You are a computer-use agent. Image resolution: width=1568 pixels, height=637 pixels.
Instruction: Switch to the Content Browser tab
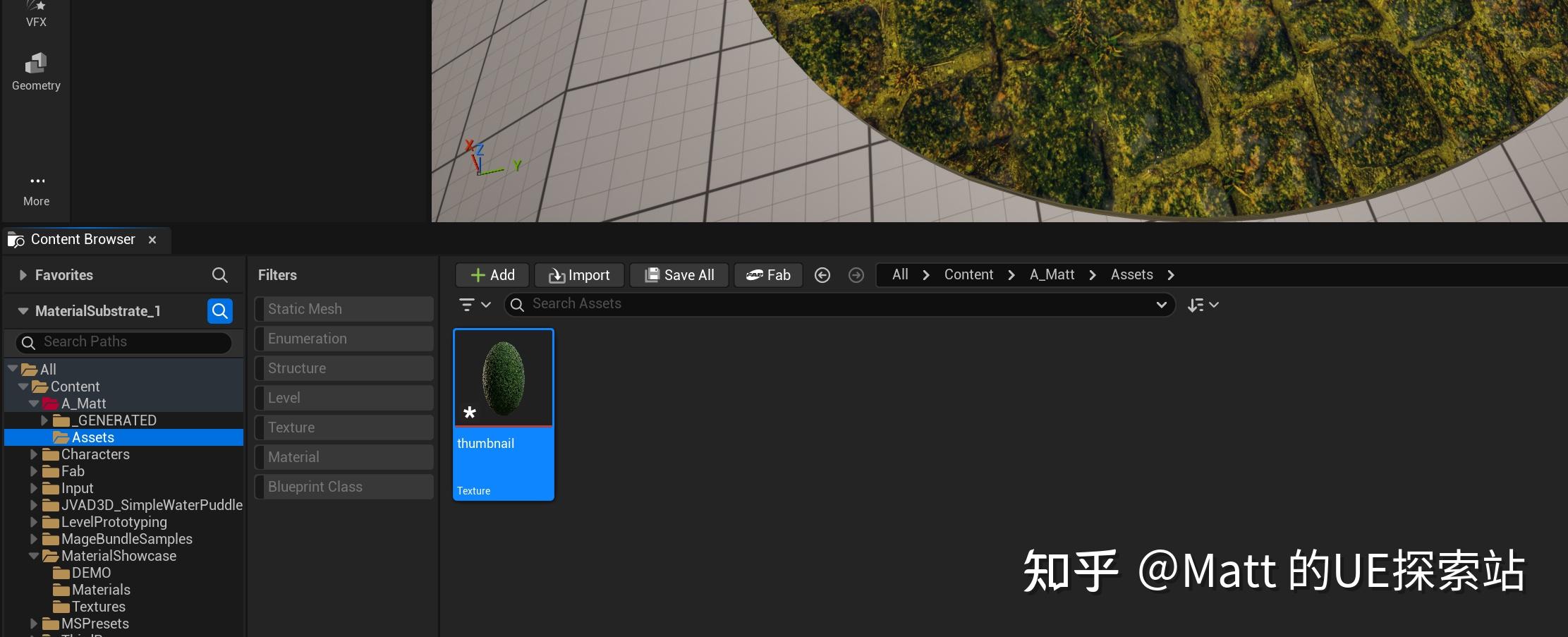[x=82, y=239]
